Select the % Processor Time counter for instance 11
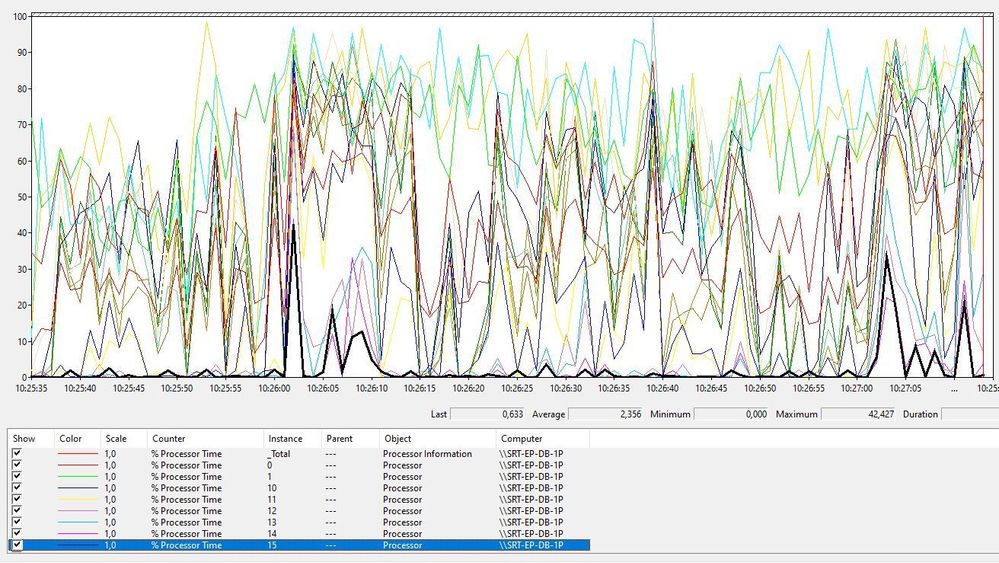This screenshot has width=999, height=563. [x=186, y=499]
